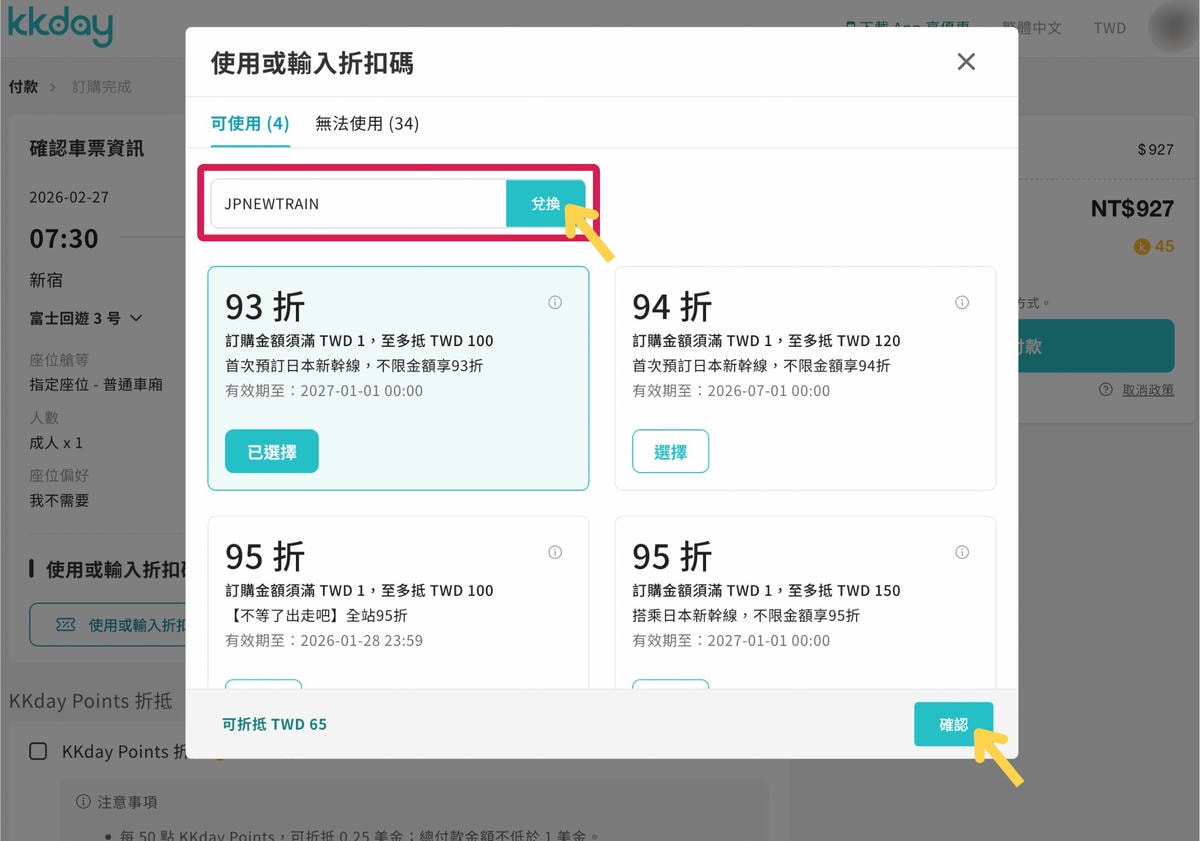Show info icon for the 94 折 coupon
Screen dimensions: 1200x841
(962, 302)
